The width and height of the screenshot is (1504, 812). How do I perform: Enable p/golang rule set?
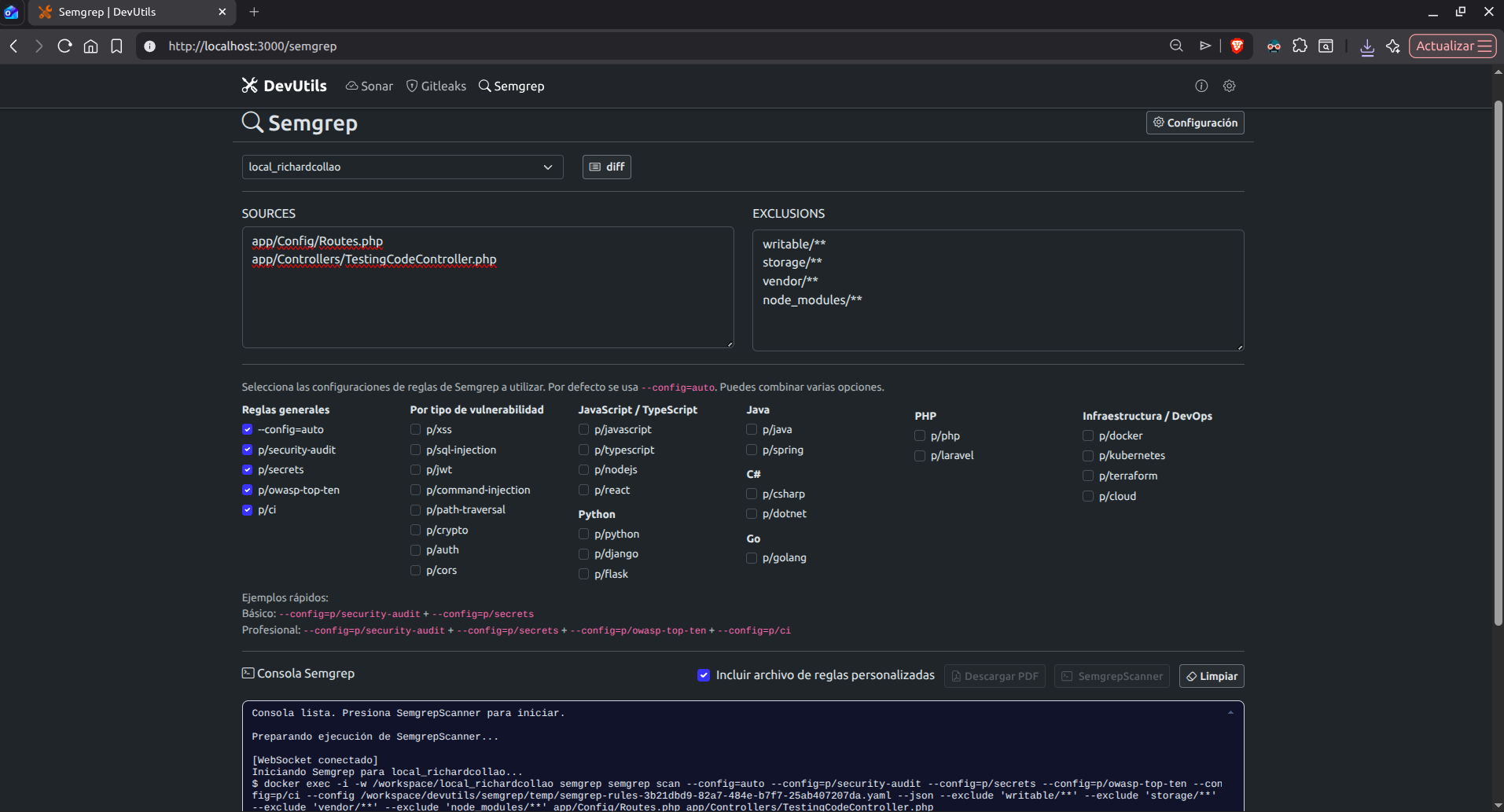[752, 558]
